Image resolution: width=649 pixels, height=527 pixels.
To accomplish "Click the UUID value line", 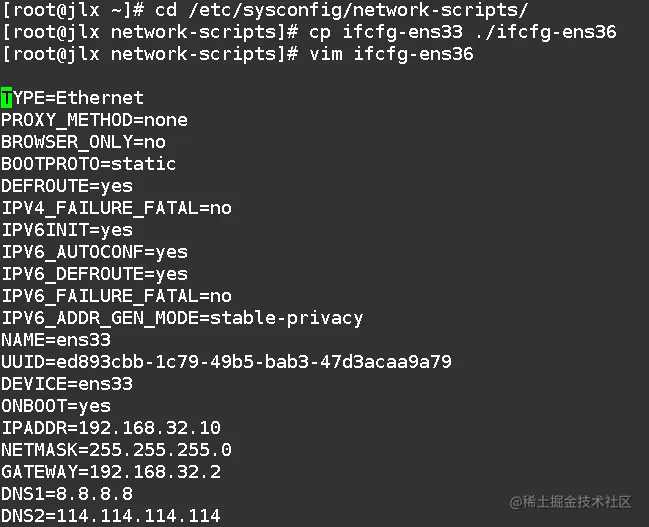I will pos(226,362).
